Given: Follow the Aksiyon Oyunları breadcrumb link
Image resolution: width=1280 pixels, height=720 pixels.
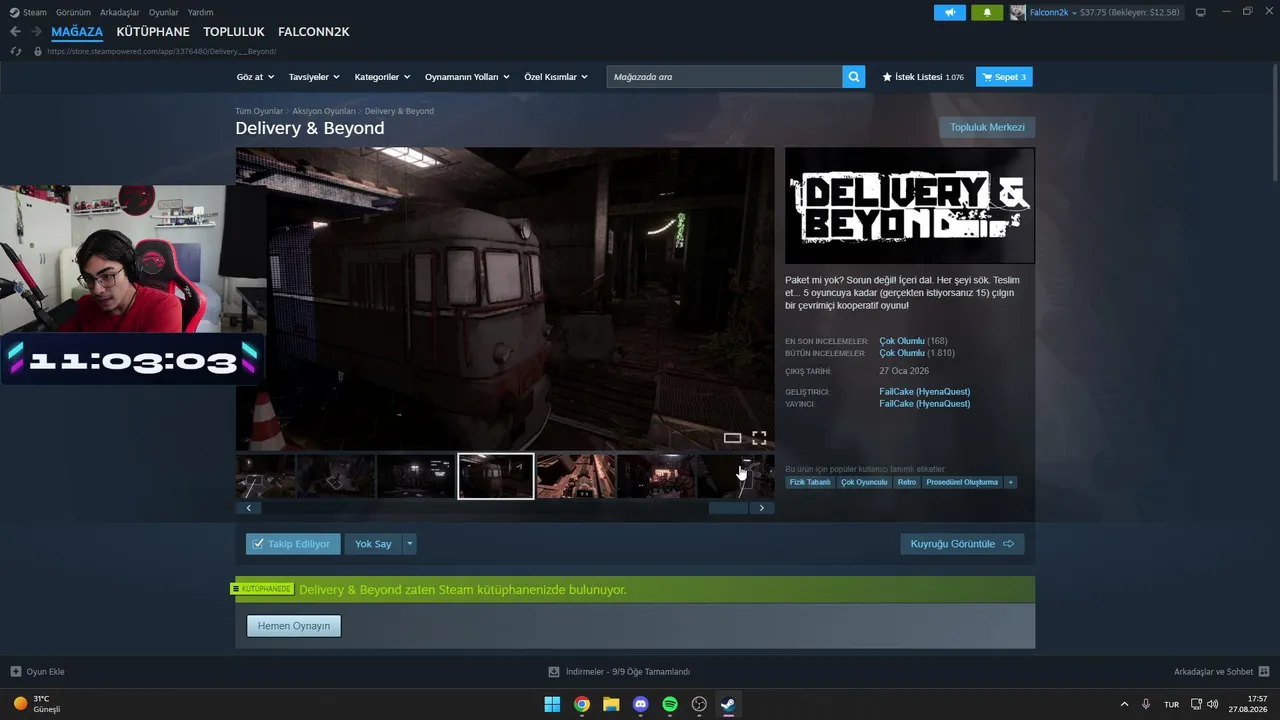Looking at the screenshot, I should tap(324, 111).
